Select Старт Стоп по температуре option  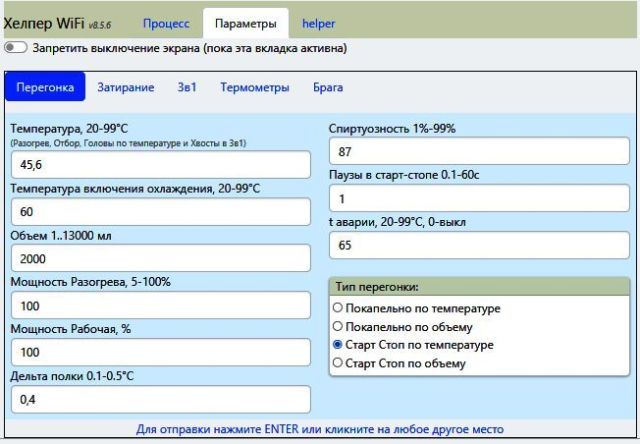[x=337, y=345]
